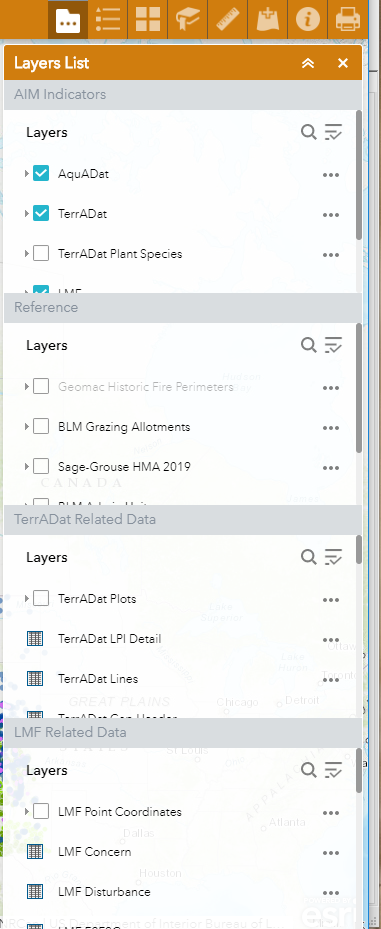
Task: Open more options for Sage-Grouse HMA 2019
Action: (x=331, y=468)
